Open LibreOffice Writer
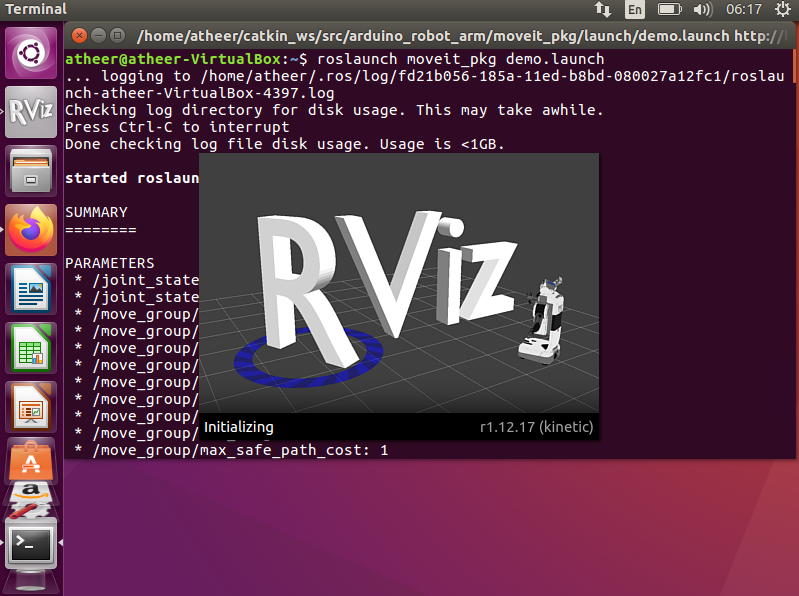The width and height of the screenshot is (799, 596). [31, 289]
